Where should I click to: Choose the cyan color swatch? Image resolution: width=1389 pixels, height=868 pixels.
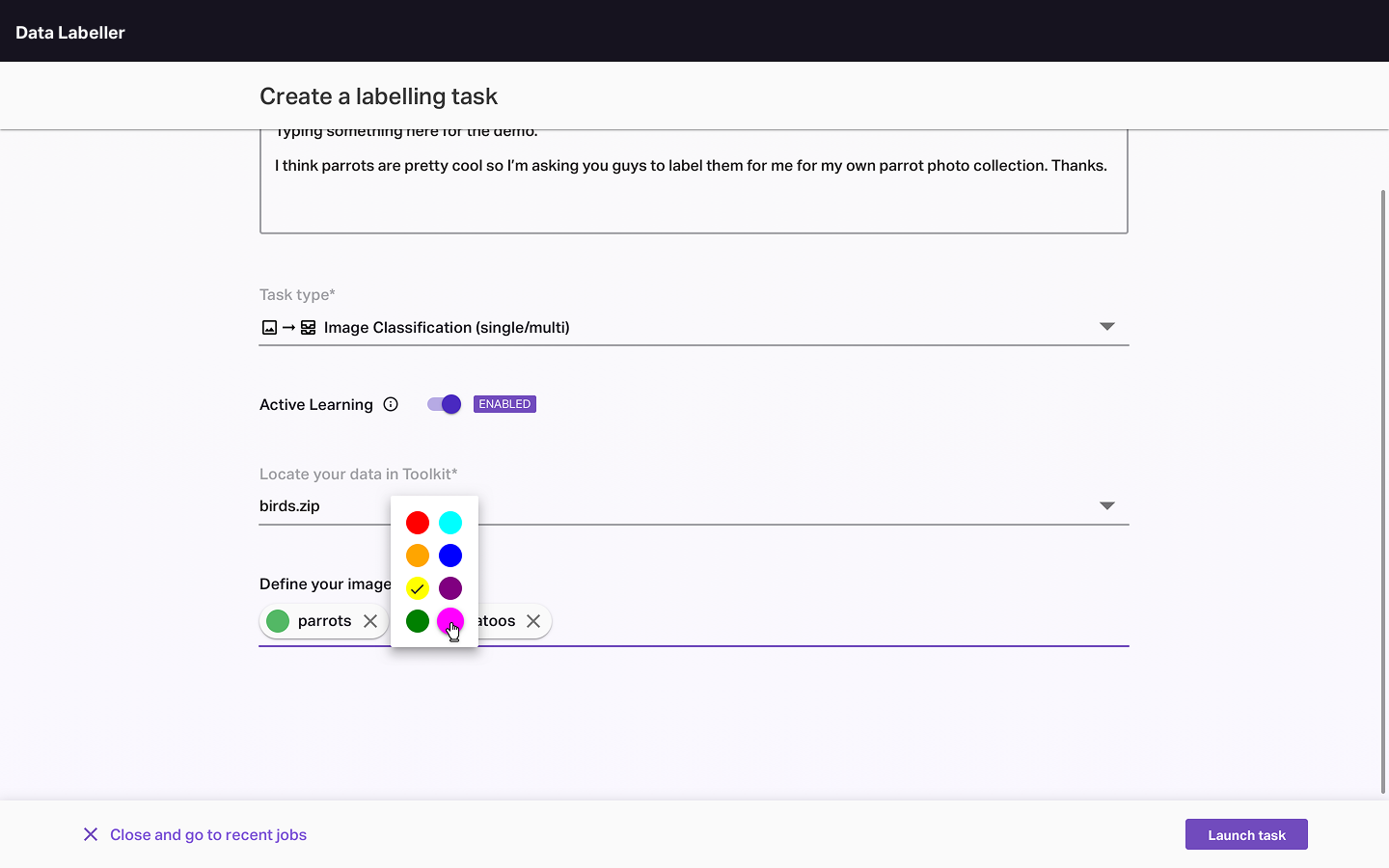click(x=450, y=523)
